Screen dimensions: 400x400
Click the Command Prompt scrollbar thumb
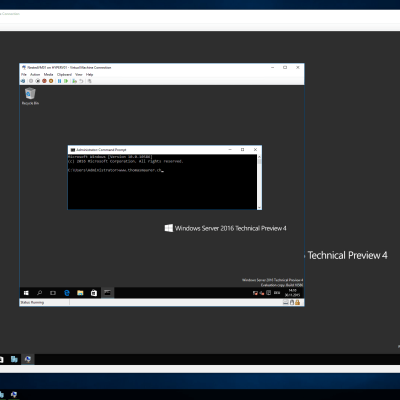(259, 162)
